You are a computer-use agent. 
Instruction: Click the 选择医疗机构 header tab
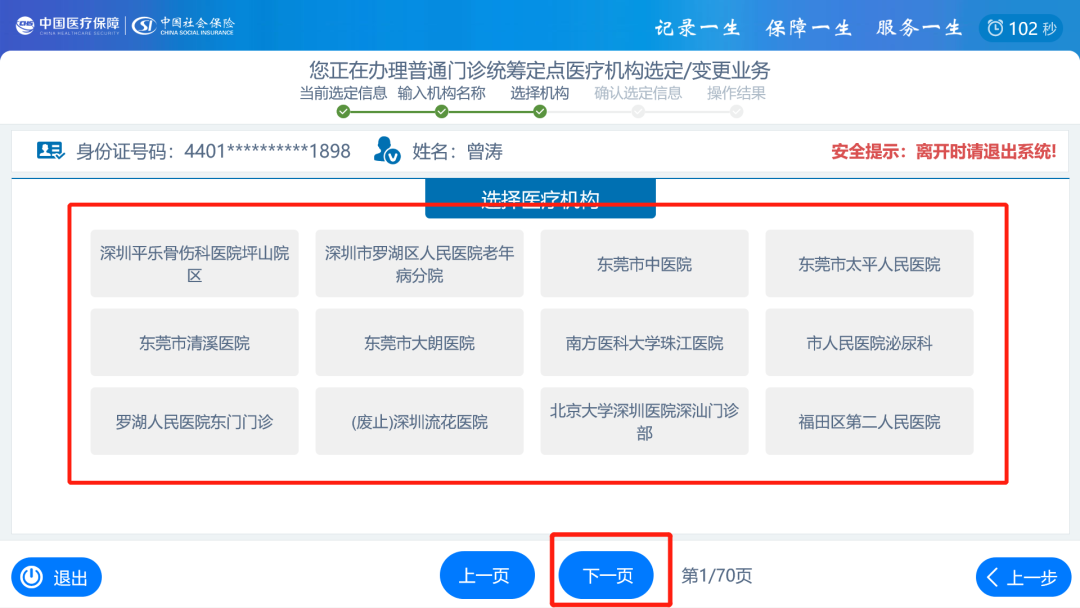coord(540,197)
